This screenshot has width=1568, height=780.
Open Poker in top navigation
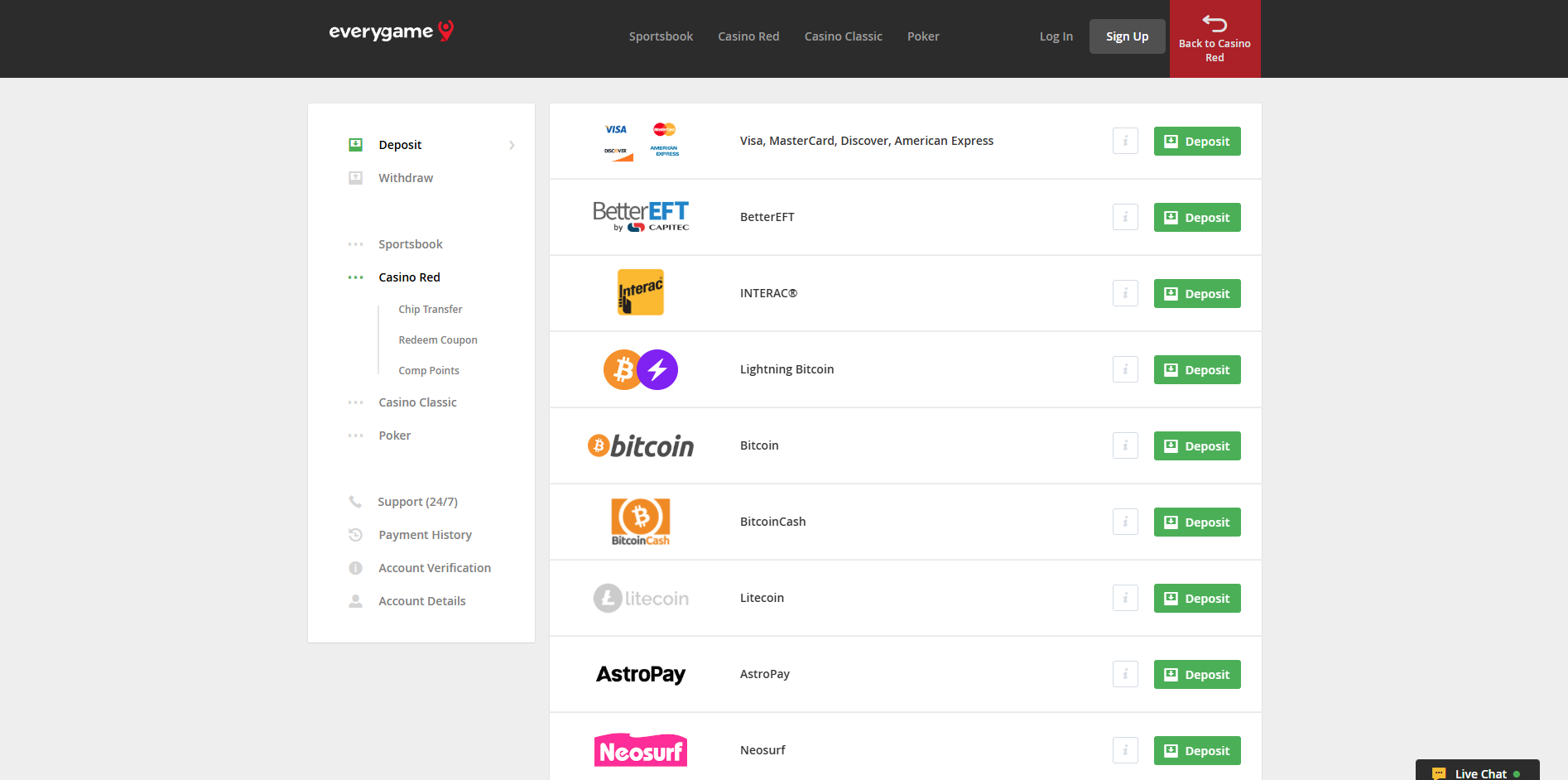[x=923, y=36]
